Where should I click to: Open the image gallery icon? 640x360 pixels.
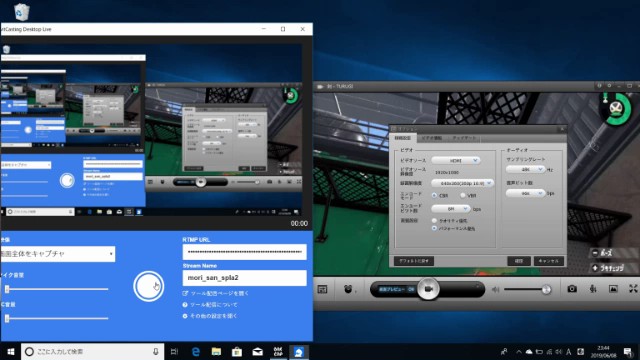pos(613,289)
